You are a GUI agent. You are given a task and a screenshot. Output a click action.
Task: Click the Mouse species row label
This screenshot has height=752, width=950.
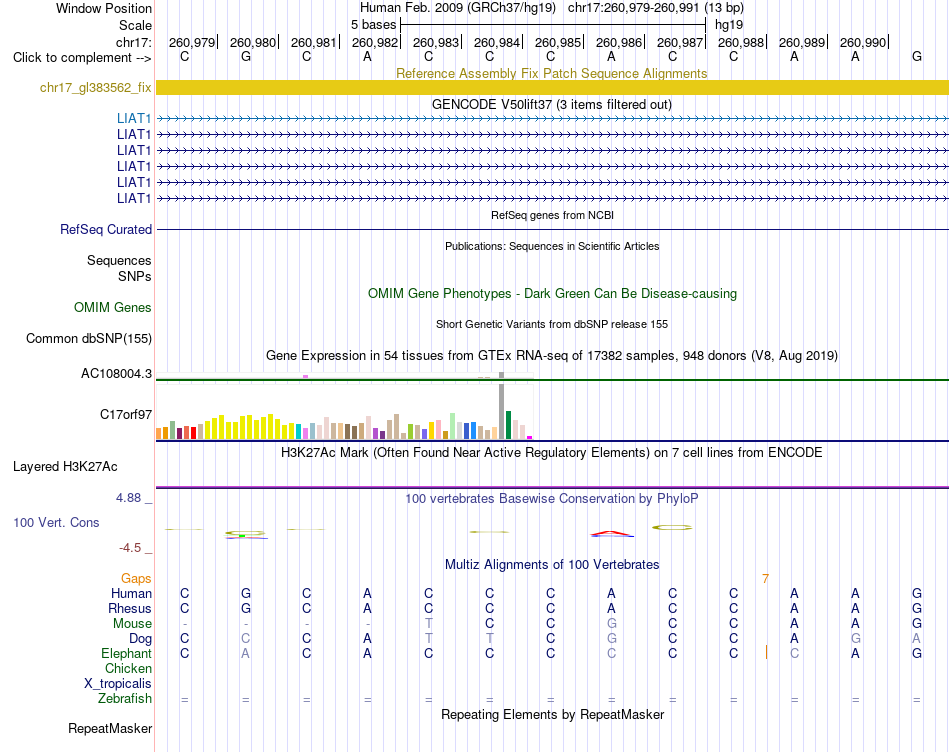[x=132, y=624]
